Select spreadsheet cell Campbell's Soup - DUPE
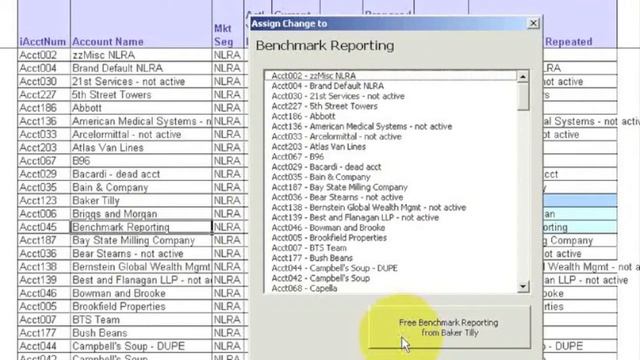 pyautogui.click(x=141, y=346)
